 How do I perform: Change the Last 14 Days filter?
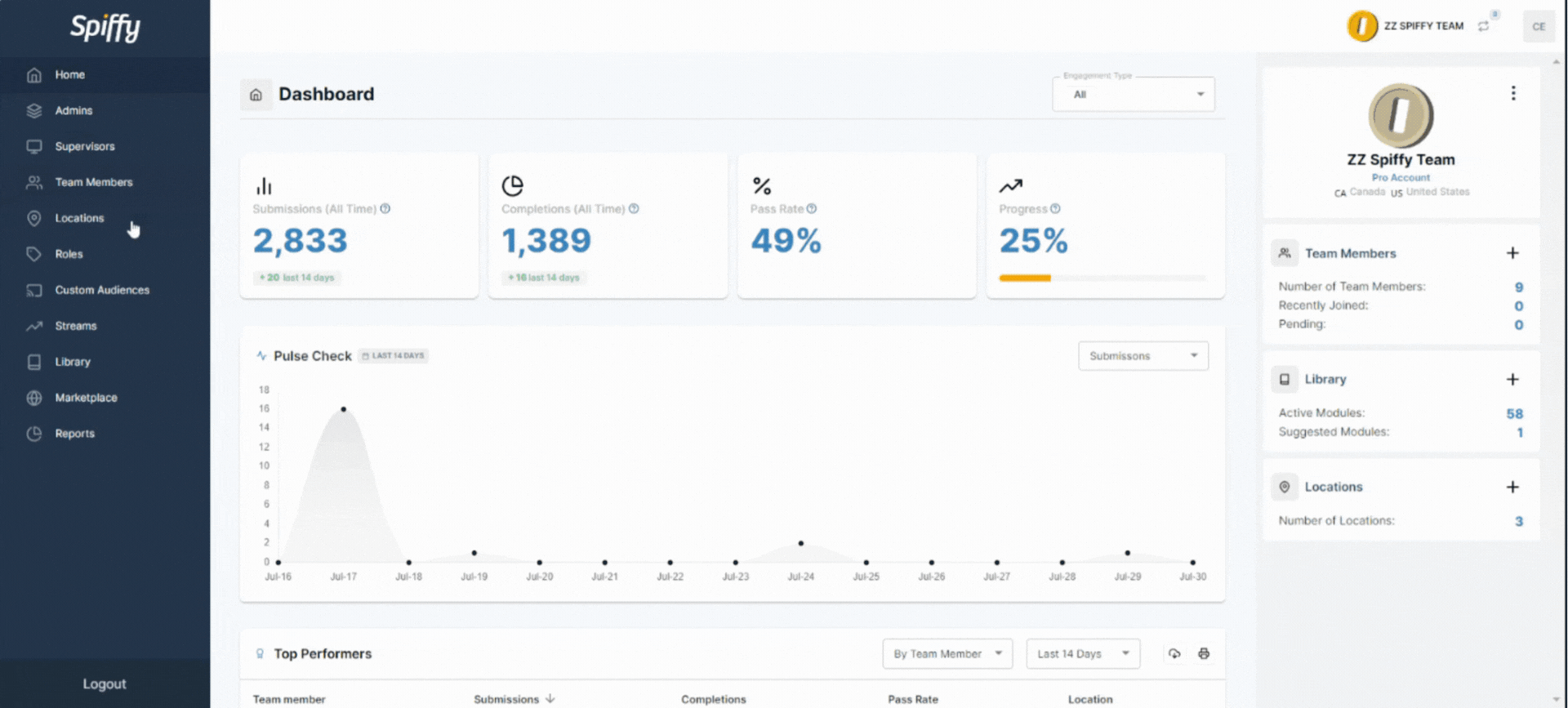coord(1082,654)
